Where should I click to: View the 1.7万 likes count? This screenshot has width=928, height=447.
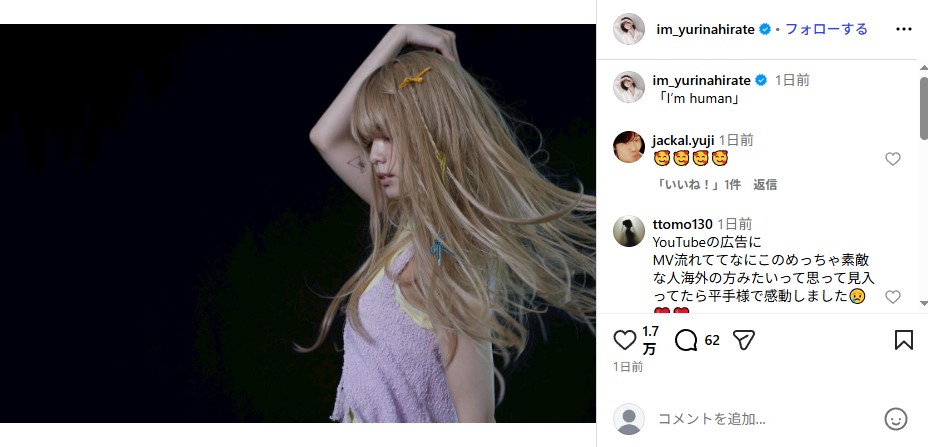click(650, 340)
